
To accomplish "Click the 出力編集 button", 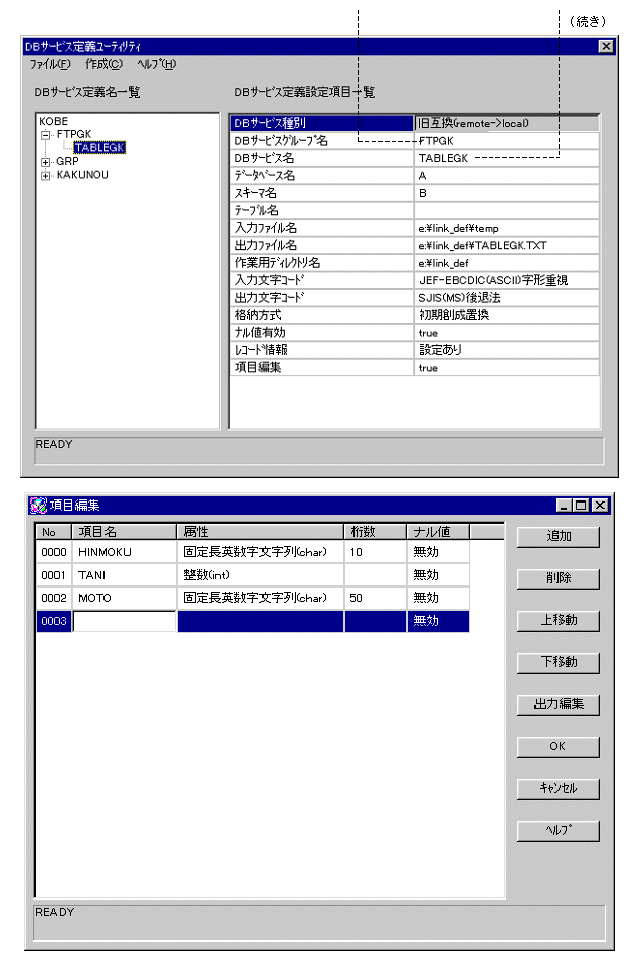I will coord(558,704).
